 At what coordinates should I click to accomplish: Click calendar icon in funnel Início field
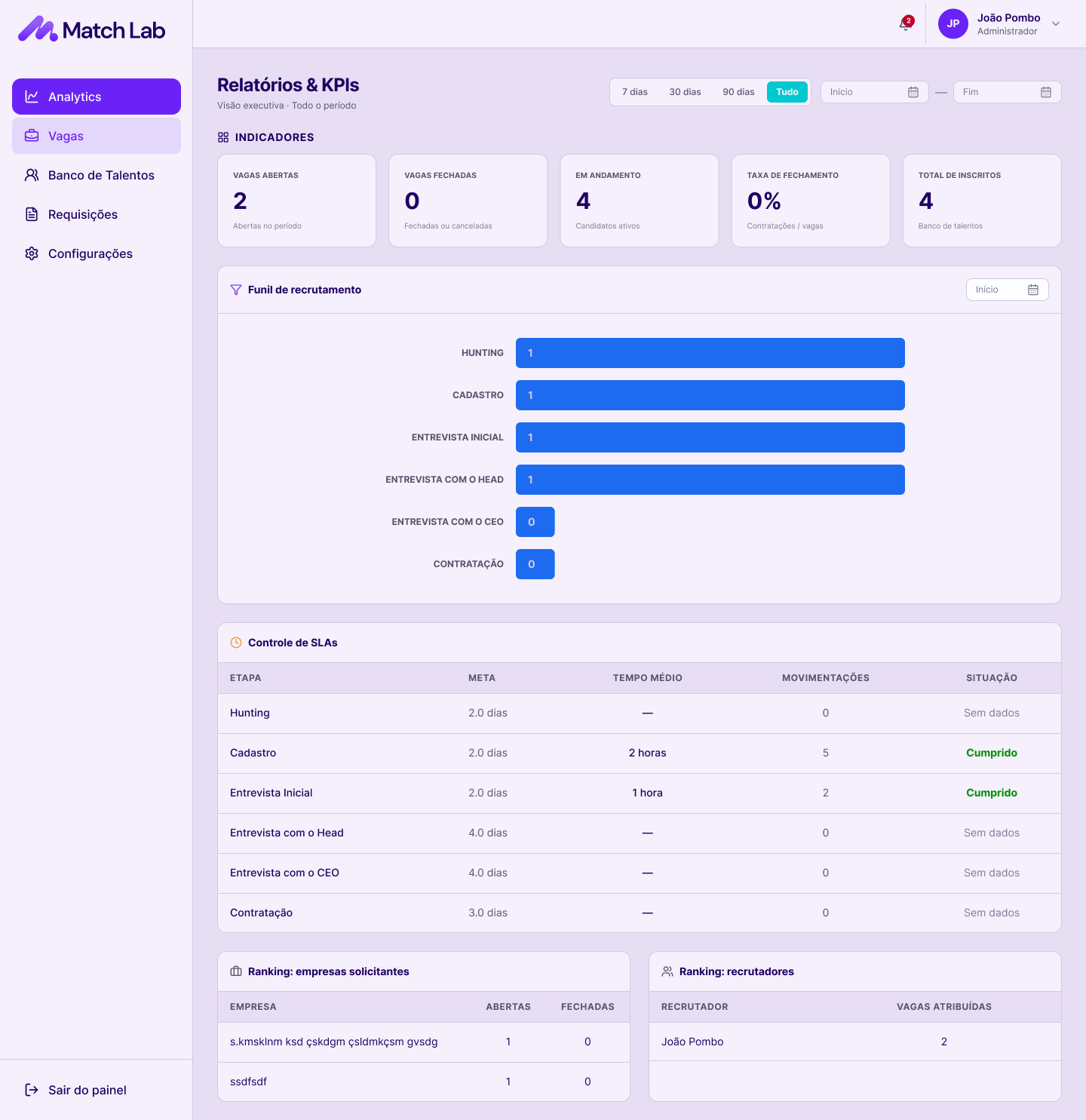pos(1033,290)
